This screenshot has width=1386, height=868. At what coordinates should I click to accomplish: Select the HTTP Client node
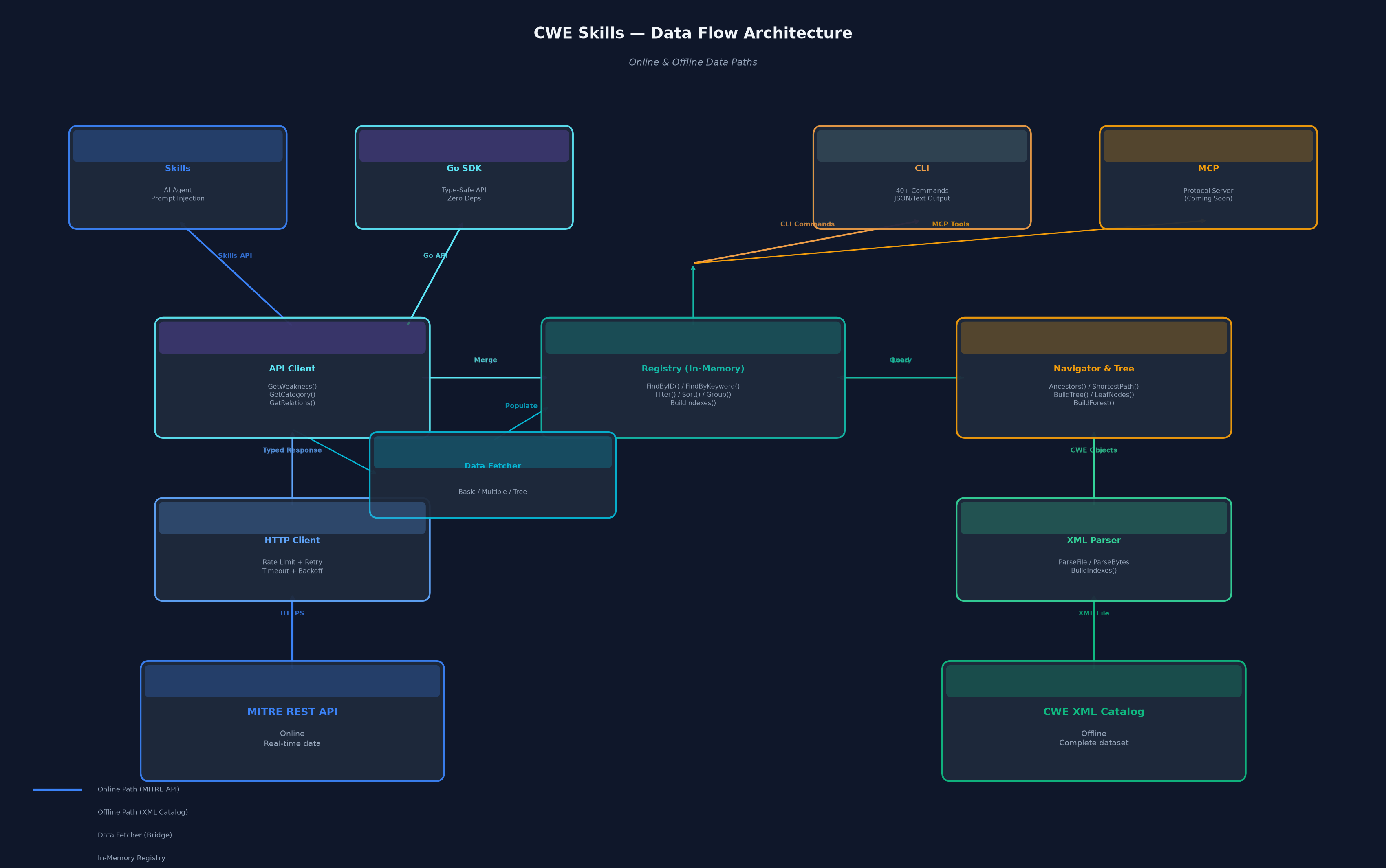coord(292,549)
